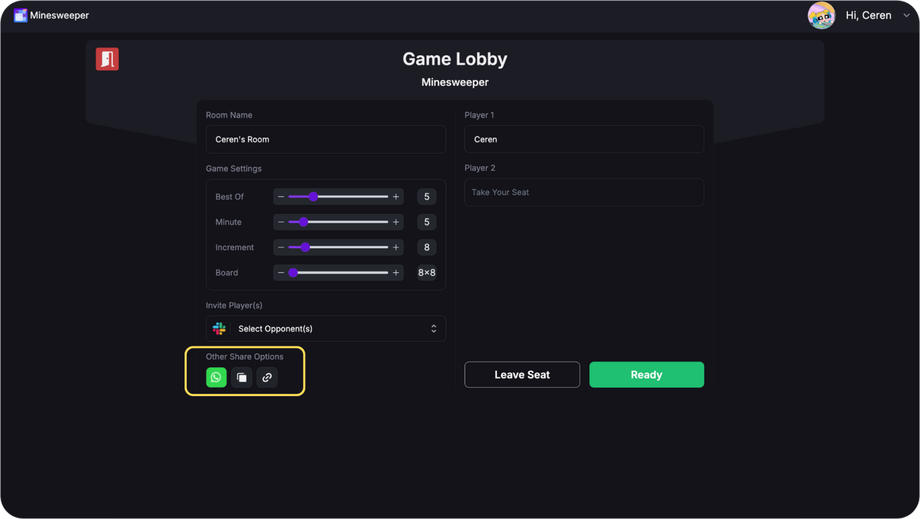
Task: Expand the user menu chevron next to Hi, Ceren
Action: pyautogui.click(x=907, y=15)
